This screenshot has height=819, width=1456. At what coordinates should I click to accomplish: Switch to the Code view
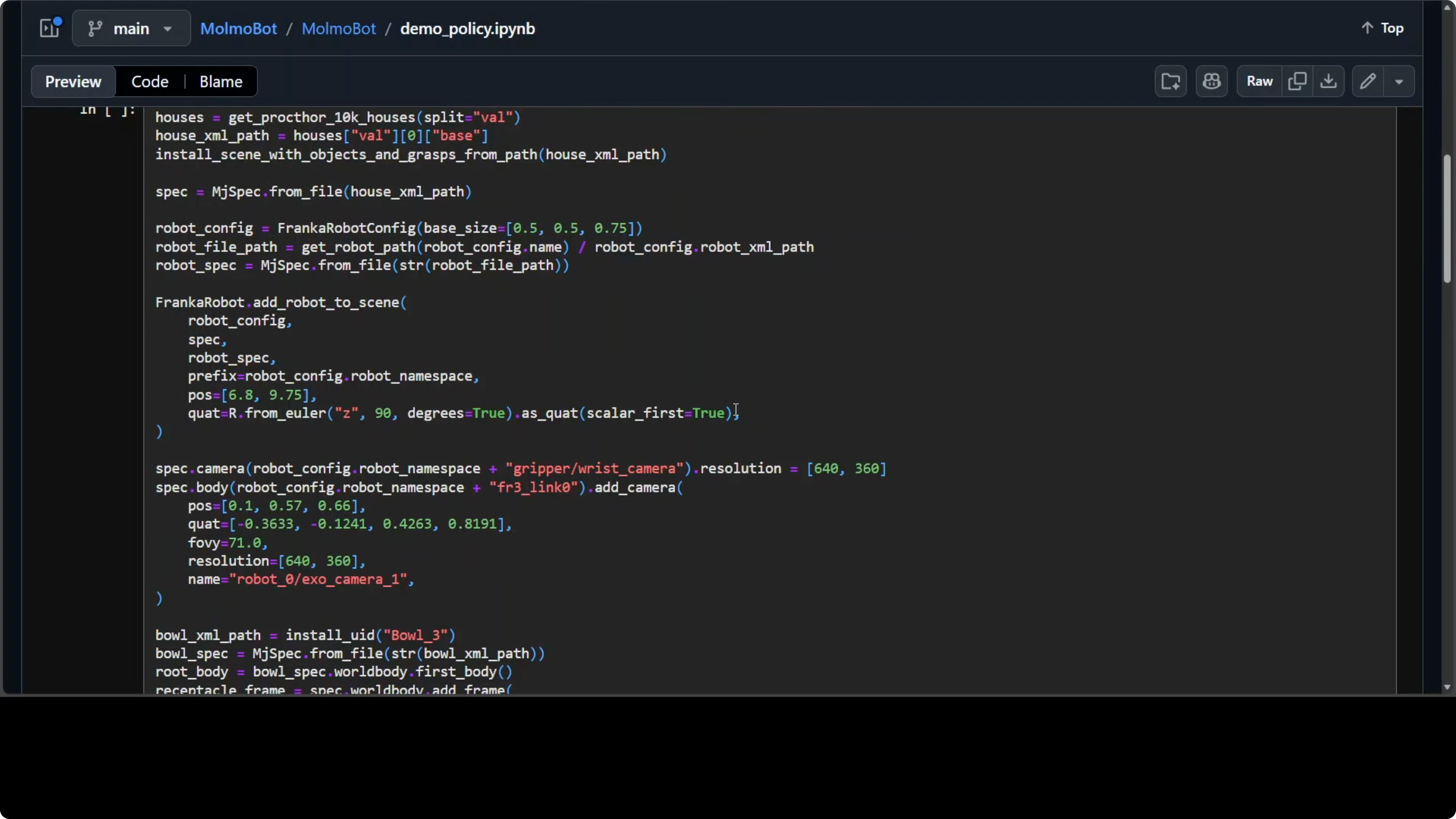[150, 82]
